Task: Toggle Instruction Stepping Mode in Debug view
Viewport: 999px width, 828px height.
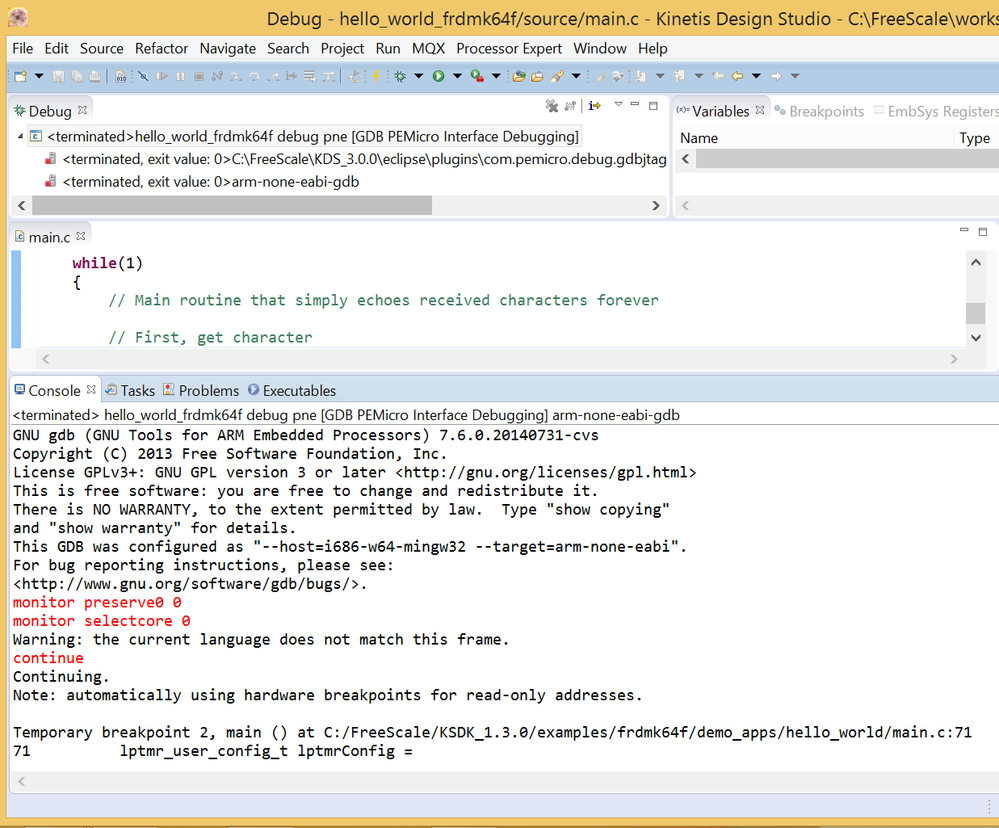Action: tap(594, 106)
